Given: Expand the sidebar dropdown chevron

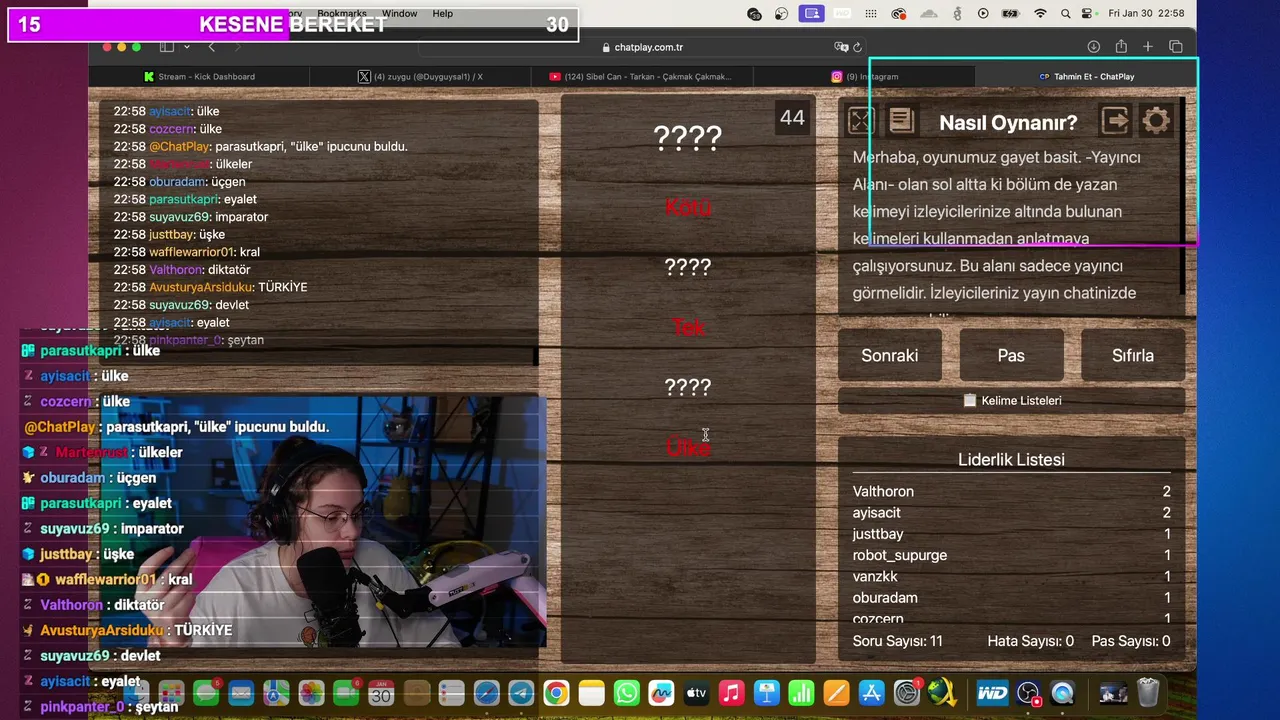Looking at the screenshot, I should (x=186, y=47).
